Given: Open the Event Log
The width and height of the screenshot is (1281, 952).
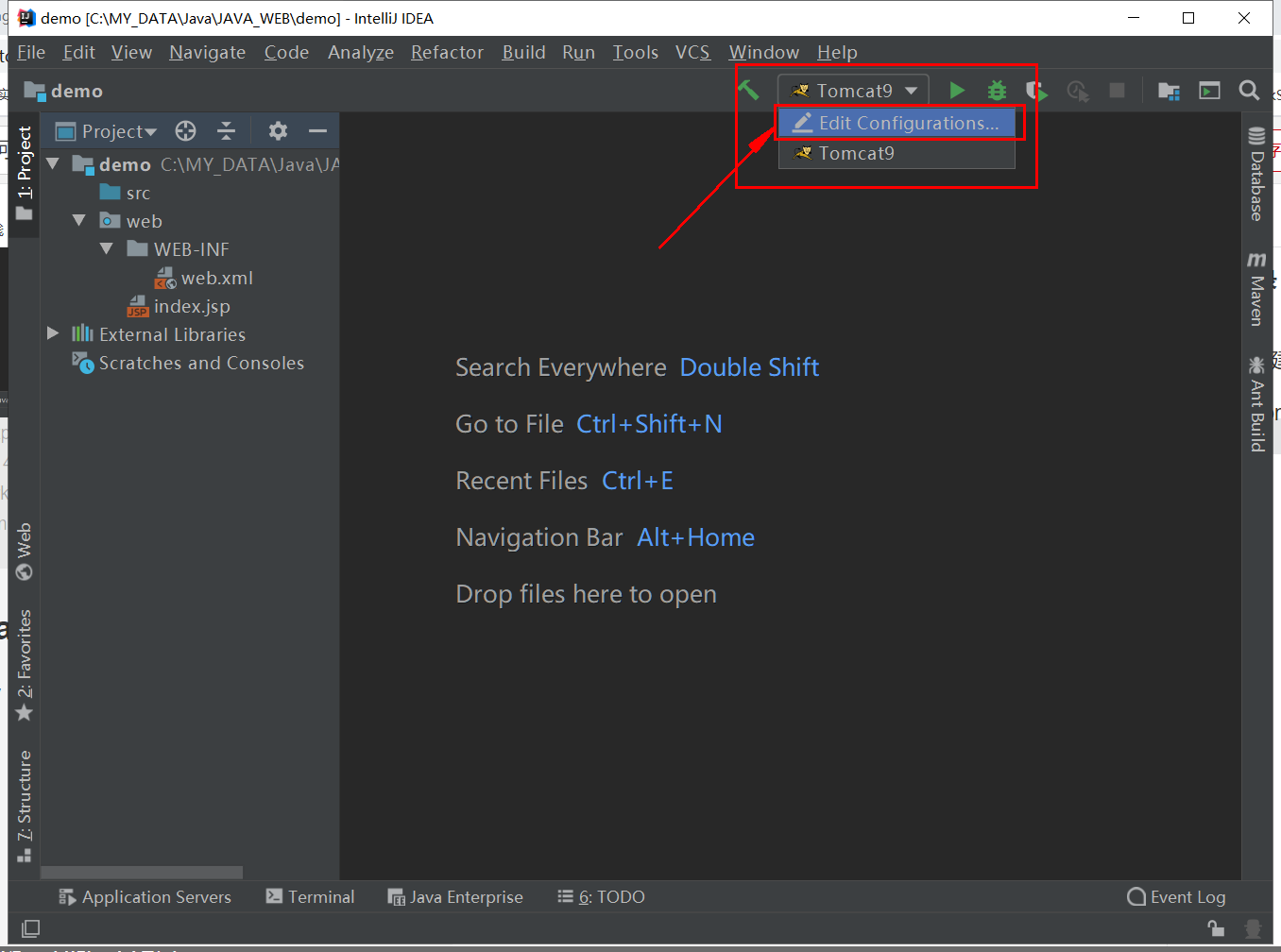Looking at the screenshot, I should click(1176, 897).
